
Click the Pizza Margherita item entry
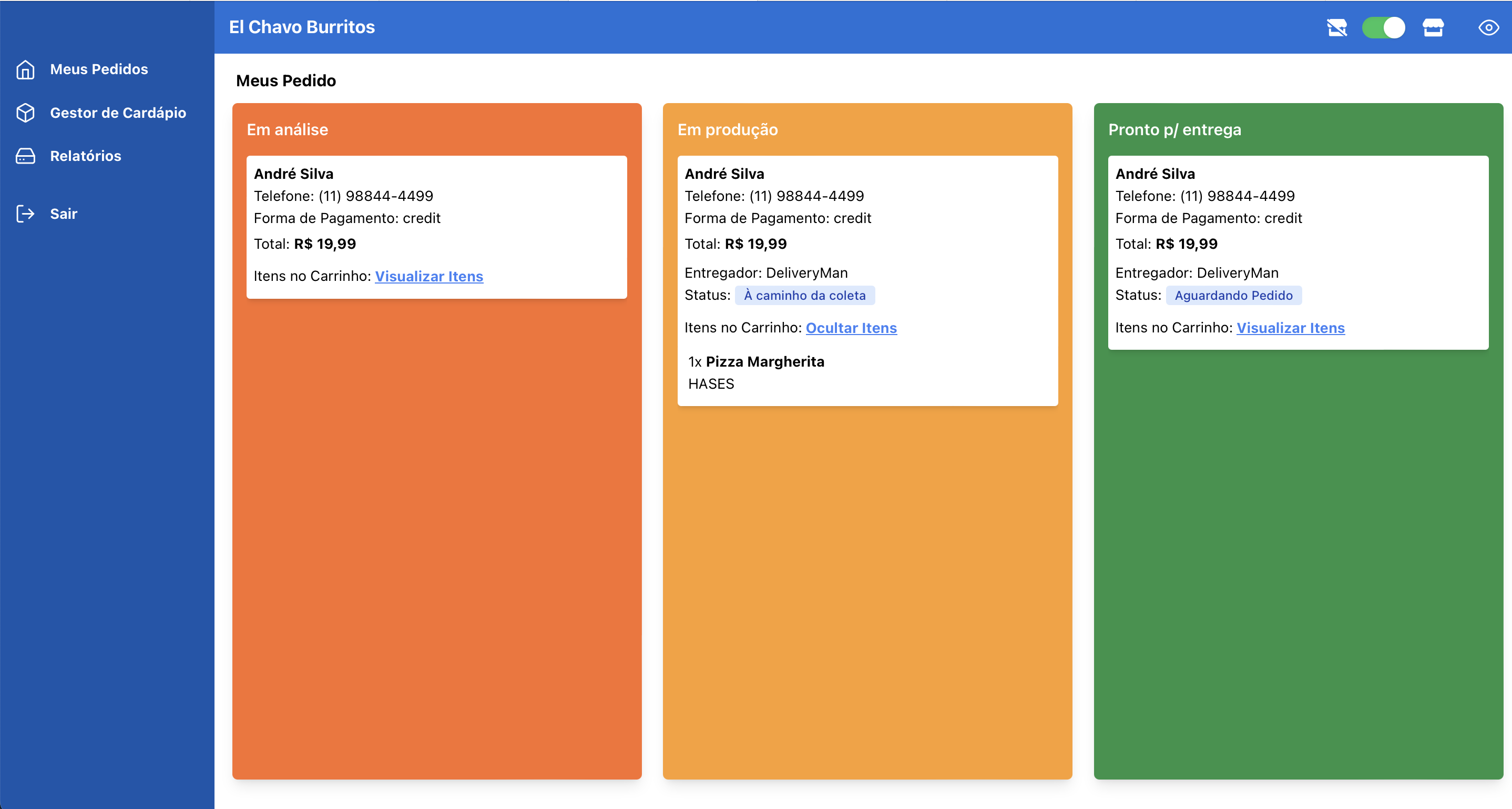pos(764,362)
